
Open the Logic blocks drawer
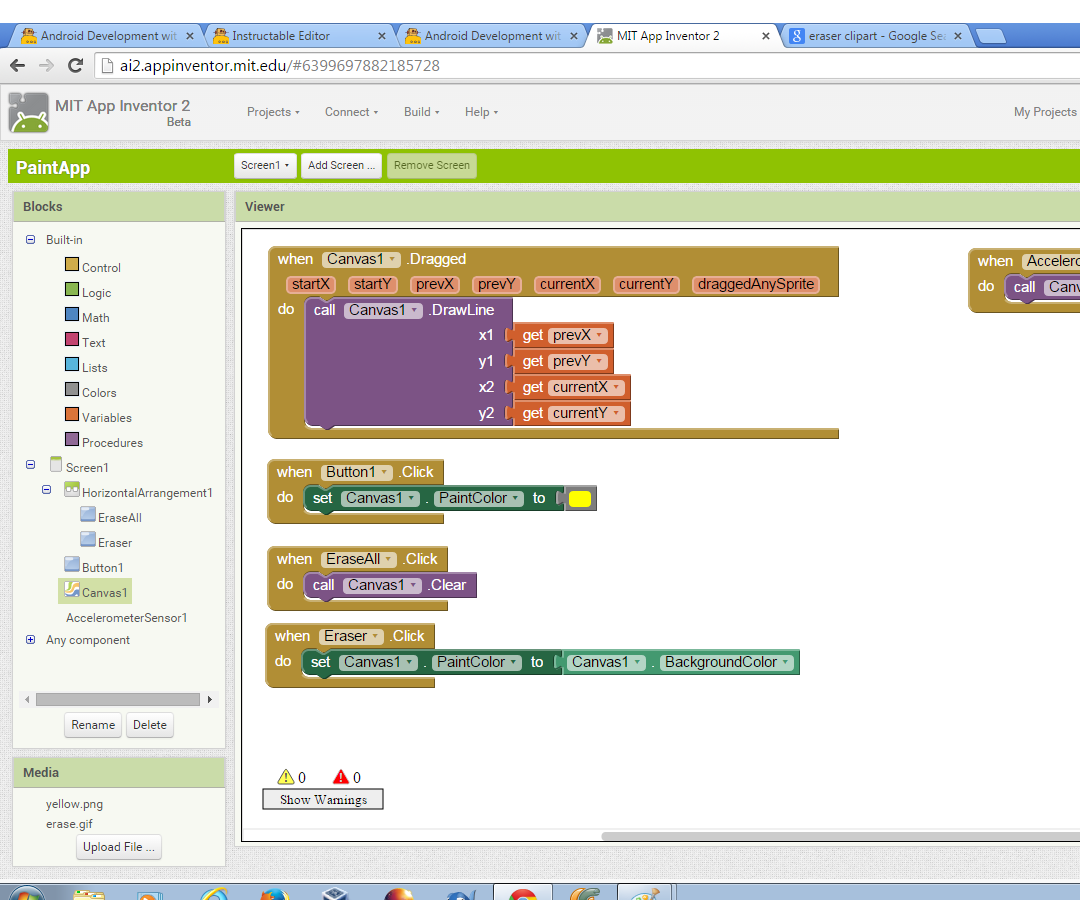click(x=98, y=292)
